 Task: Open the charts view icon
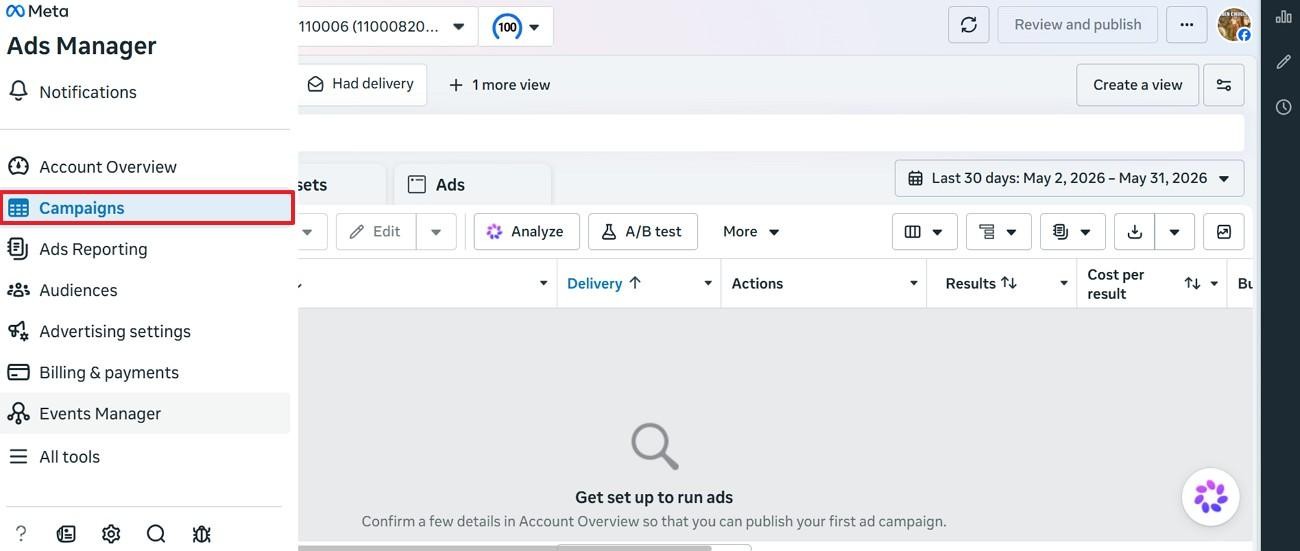[1223, 231]
